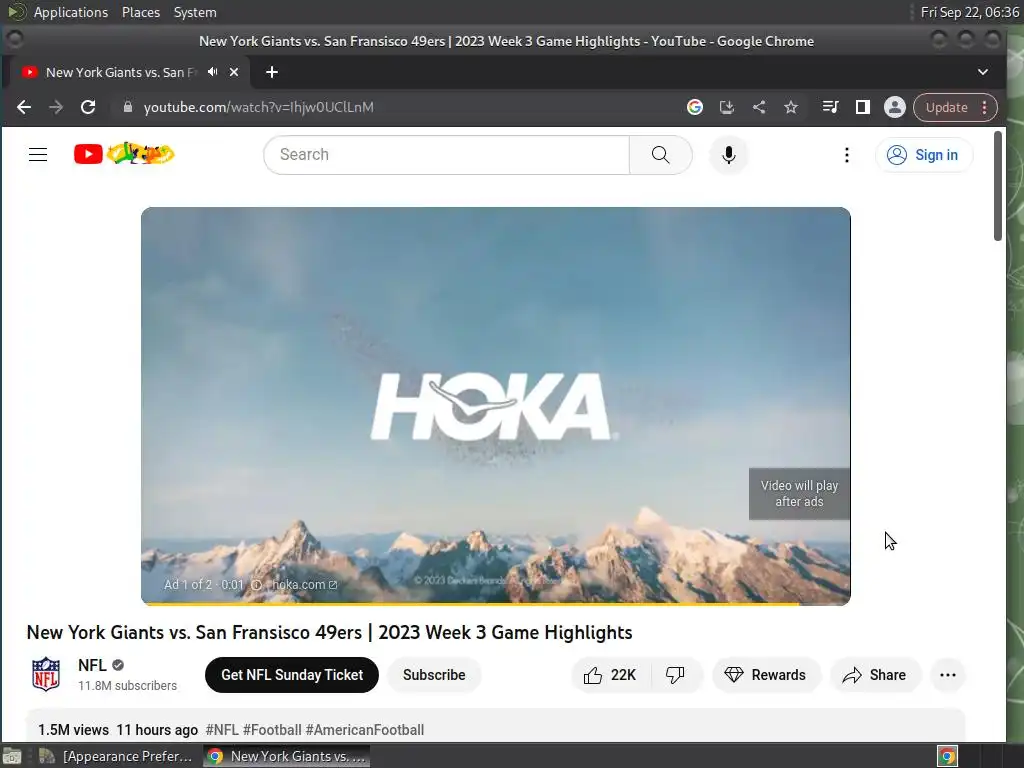Go to YouTube home via logo

[124, 154]
